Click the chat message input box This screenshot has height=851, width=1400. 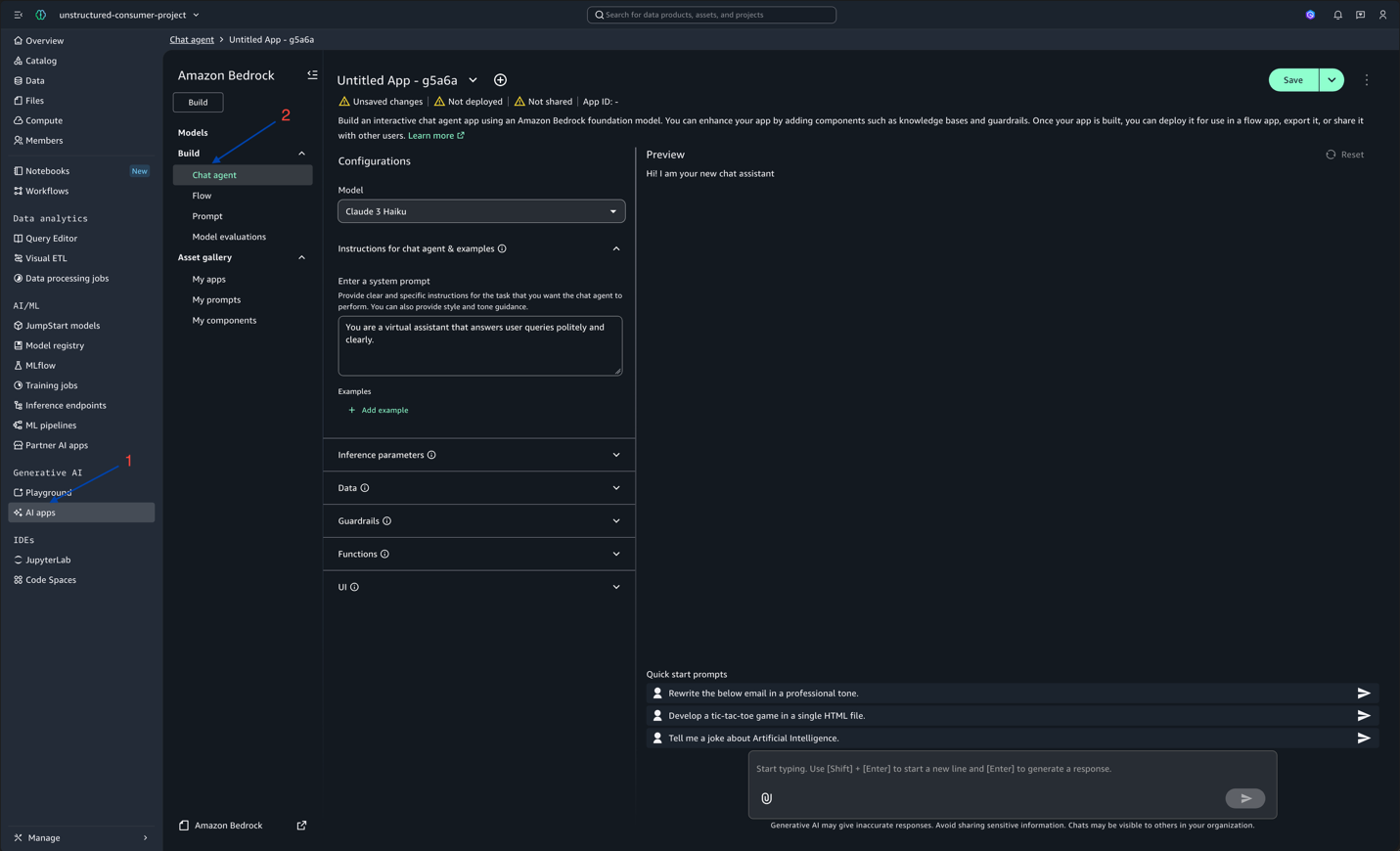pos(1013,769)
